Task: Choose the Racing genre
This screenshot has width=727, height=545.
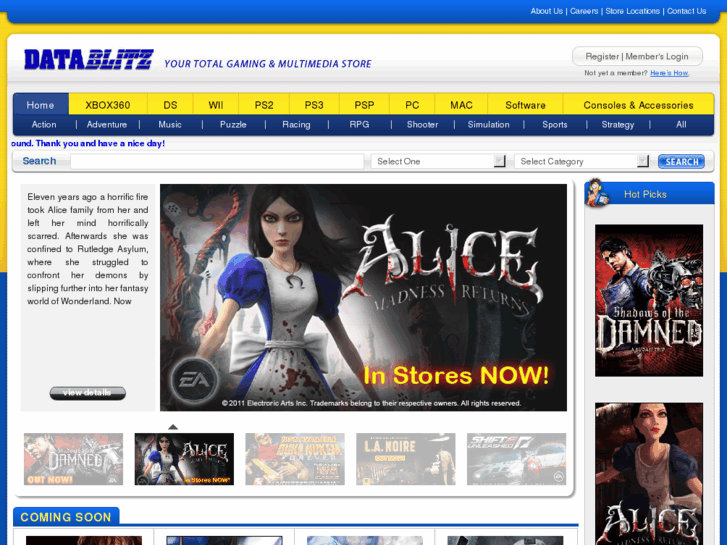Action: tap(296, 124)
